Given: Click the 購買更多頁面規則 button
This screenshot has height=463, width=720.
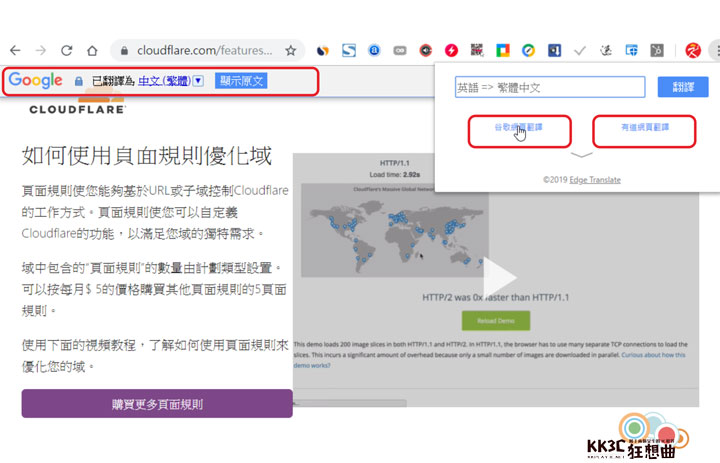Looking at the screenshot, I should (157, 404).
